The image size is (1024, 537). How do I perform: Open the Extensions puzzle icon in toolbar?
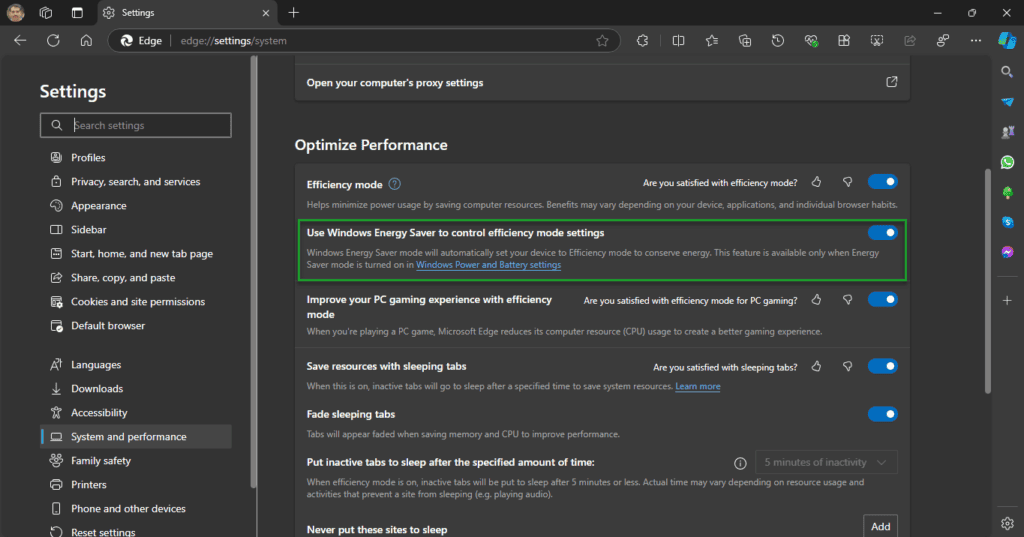point(642,41)
